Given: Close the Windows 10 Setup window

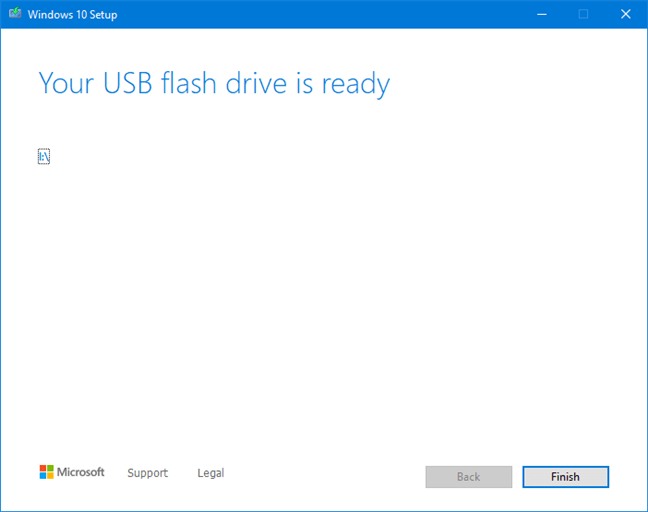Looking at the screenshot, I should 626,14.
